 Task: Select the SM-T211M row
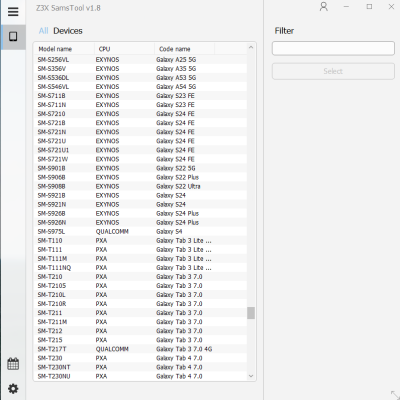click(140, 322)
